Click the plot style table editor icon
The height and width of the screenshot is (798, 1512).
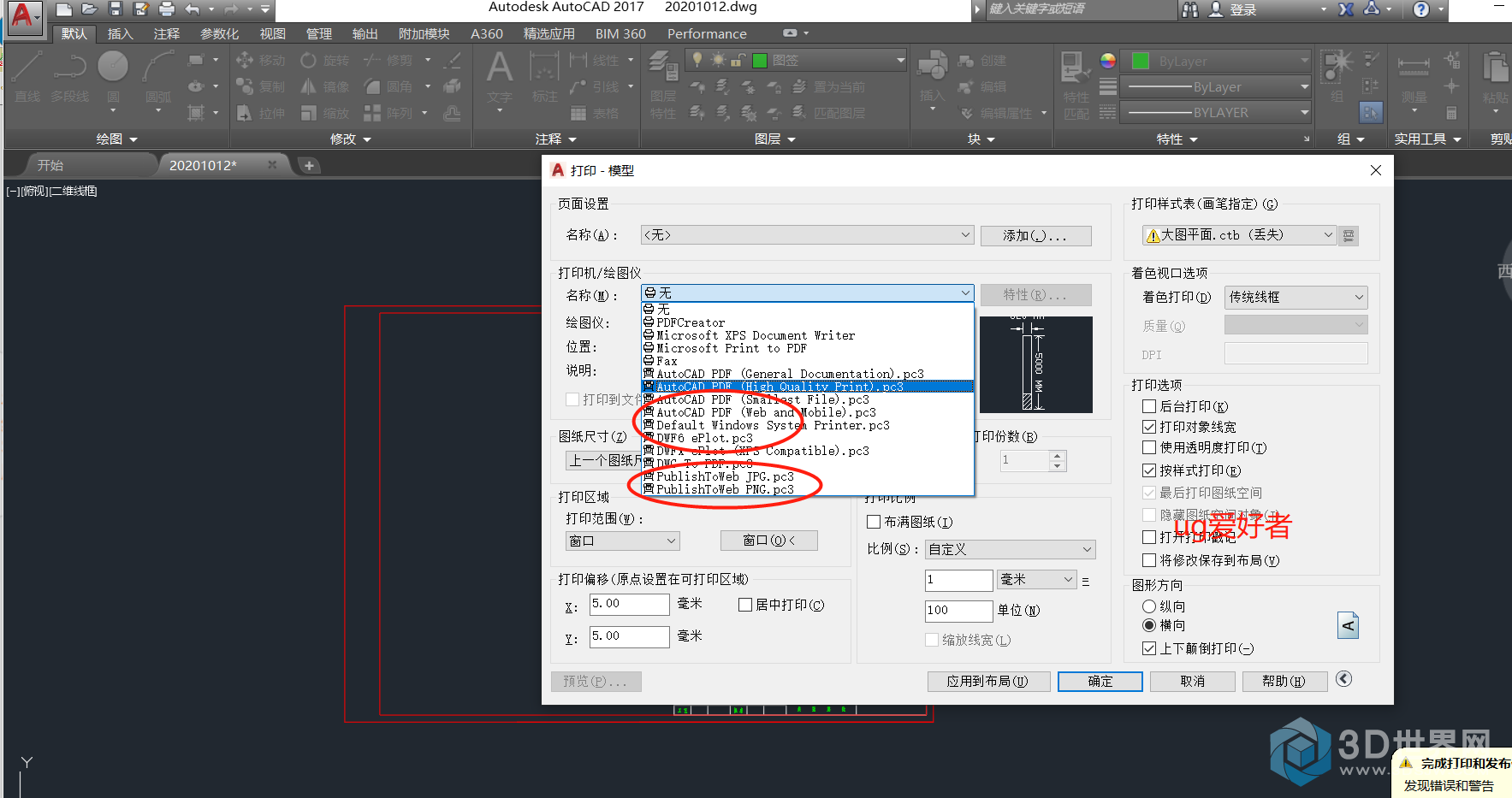pos(1349,235)
